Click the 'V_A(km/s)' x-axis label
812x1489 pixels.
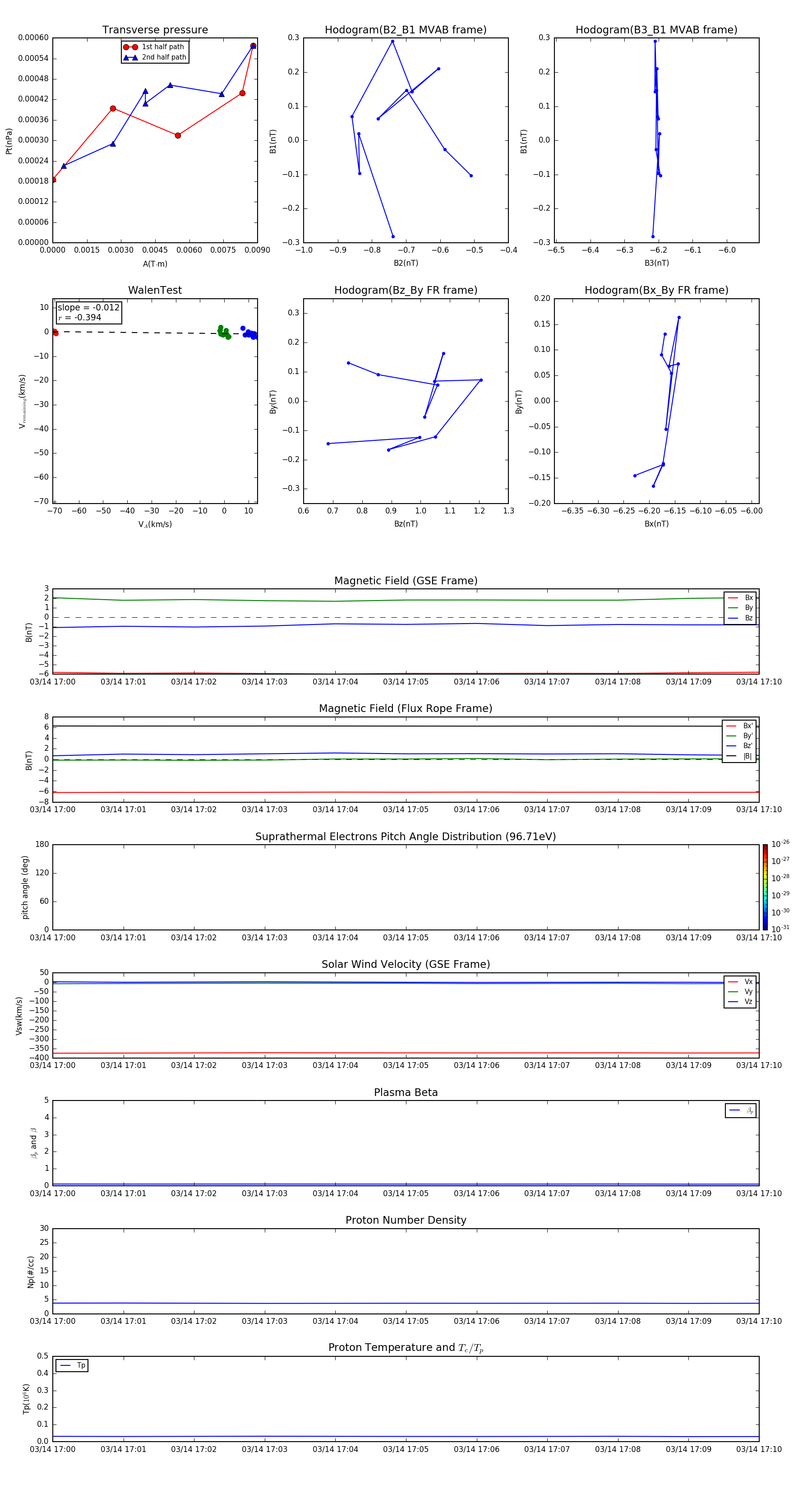coord(155,524)
